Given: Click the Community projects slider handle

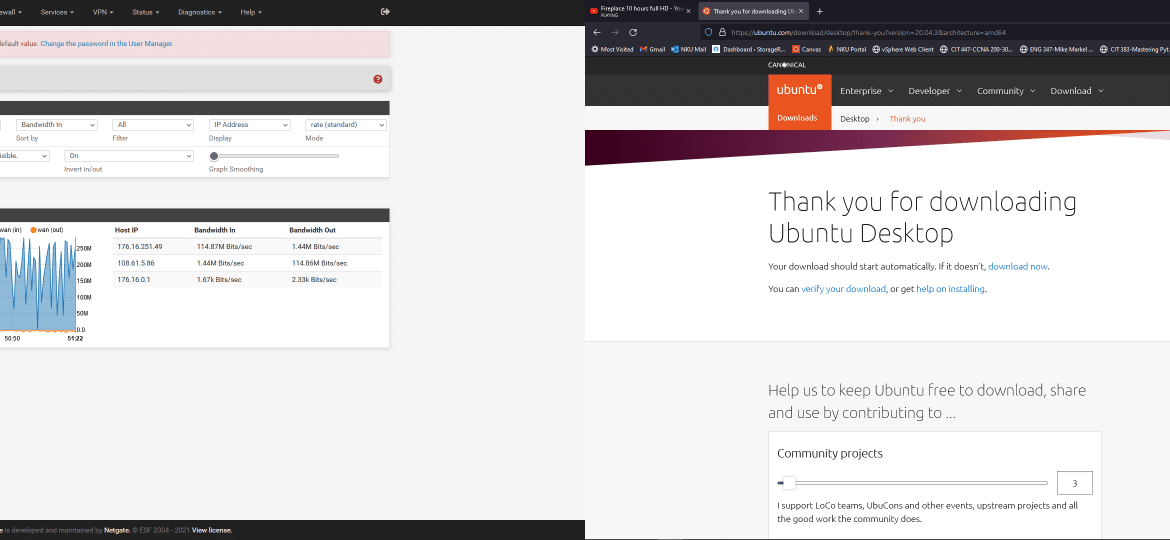Looking at the screenshot, I should pyautogui.click(x=789, y=483).
